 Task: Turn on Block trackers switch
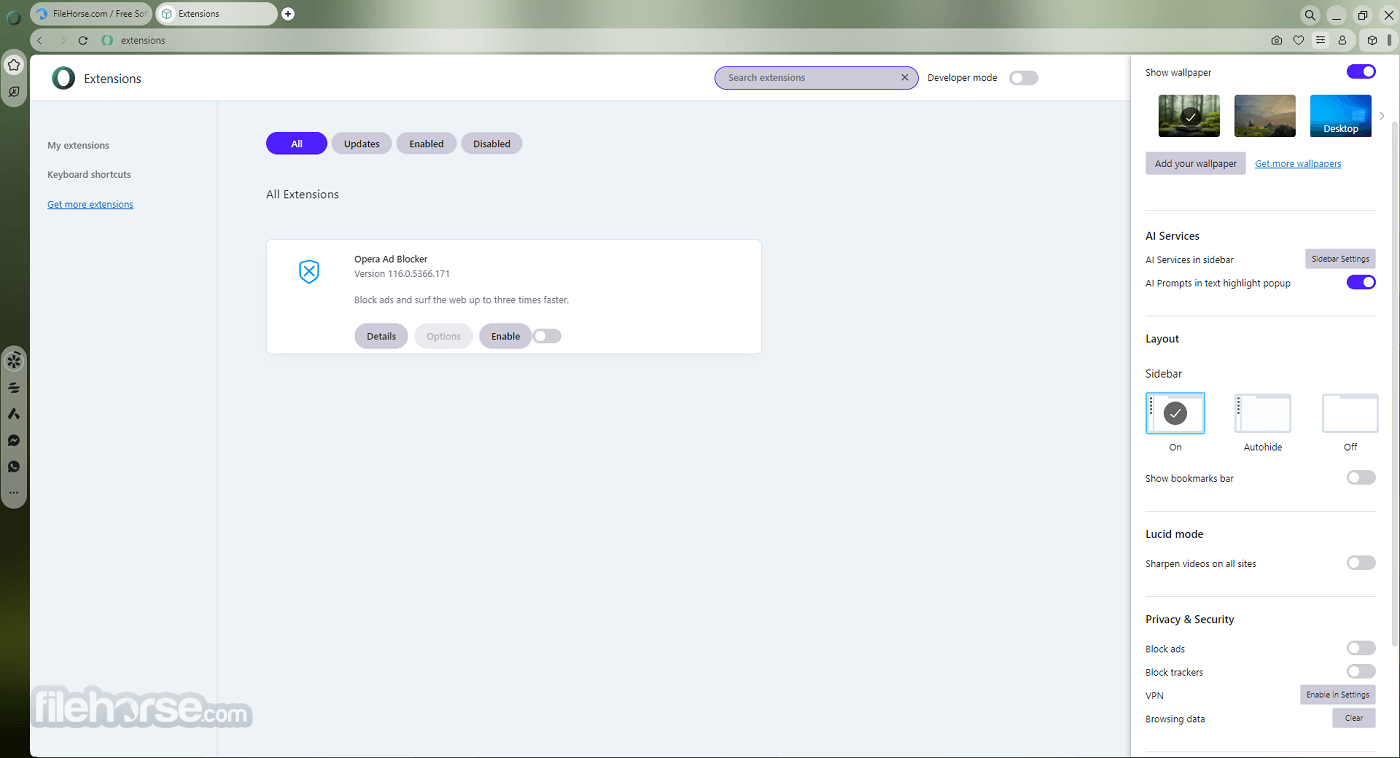click(x=1361, y=672)
